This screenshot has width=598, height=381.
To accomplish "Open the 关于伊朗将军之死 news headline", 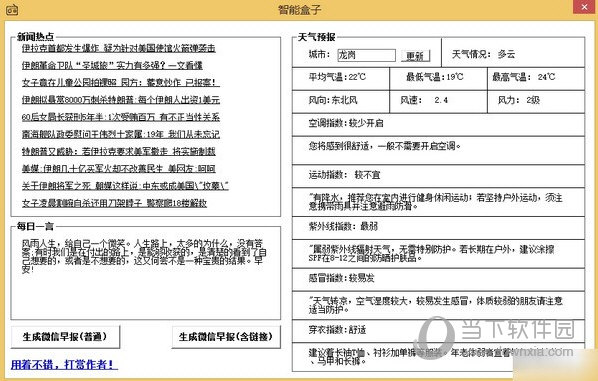I will (125, 186).
